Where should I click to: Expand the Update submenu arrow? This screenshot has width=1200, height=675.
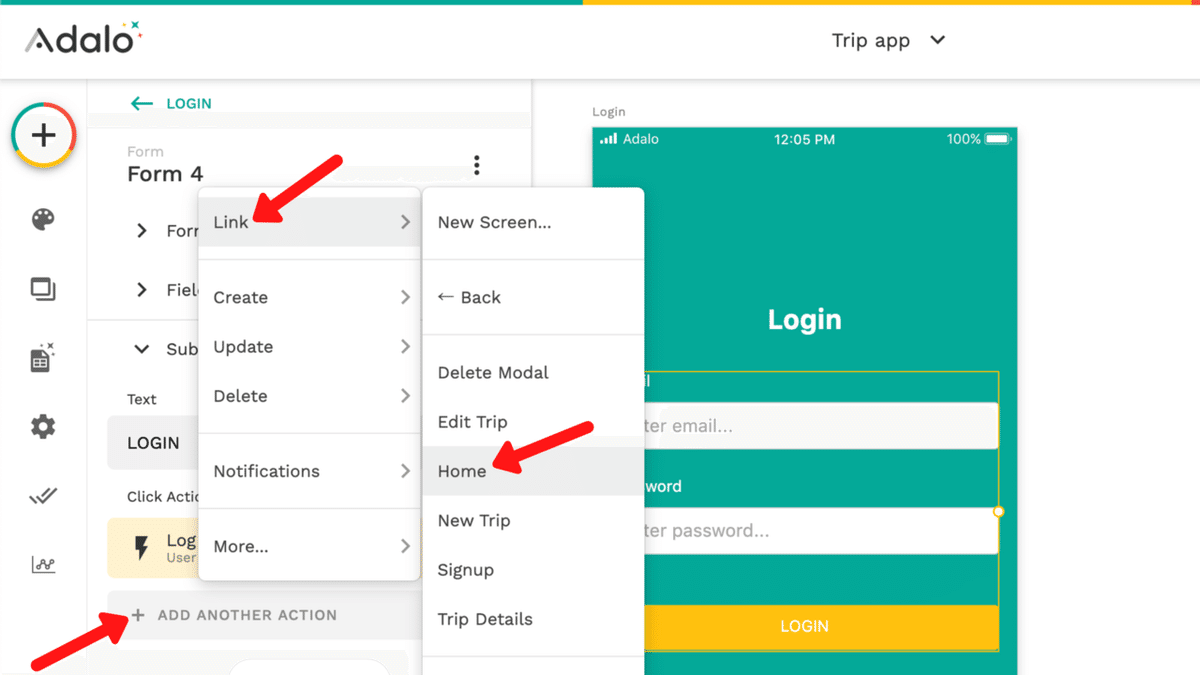pyautogui.click(x=405, y=346)
